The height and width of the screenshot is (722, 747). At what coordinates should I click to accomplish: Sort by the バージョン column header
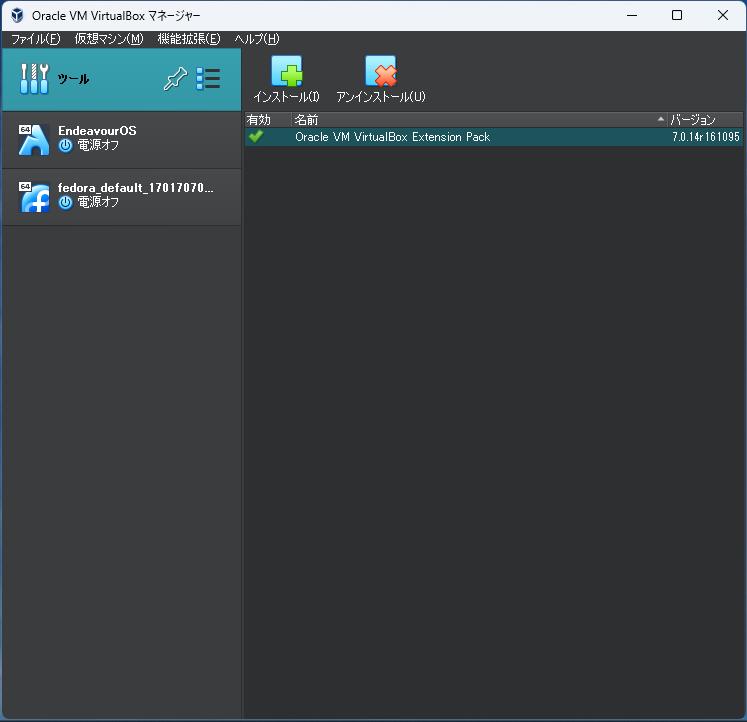coord(705,120)
